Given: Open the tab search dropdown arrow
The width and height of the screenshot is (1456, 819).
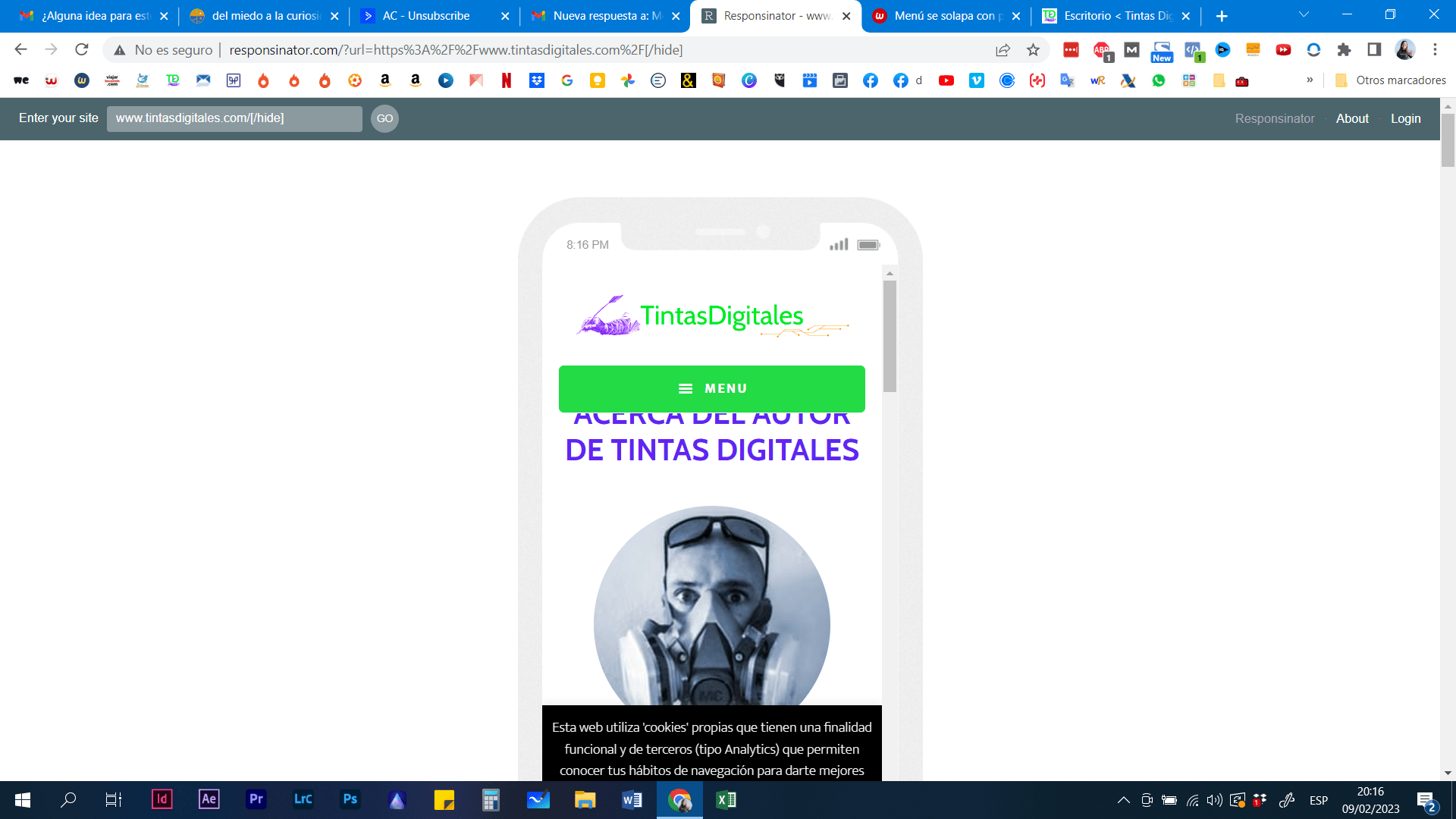Looking at the screenshot, I should [1304, 15].
